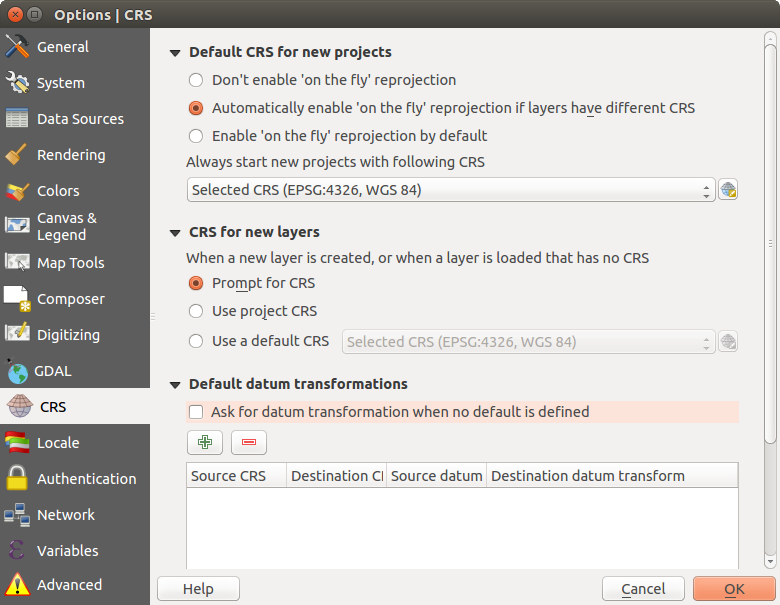The height and width of the screenshot is (605, 780).
Task: Choose Use project CRS radio option
Action: point(196,311)
